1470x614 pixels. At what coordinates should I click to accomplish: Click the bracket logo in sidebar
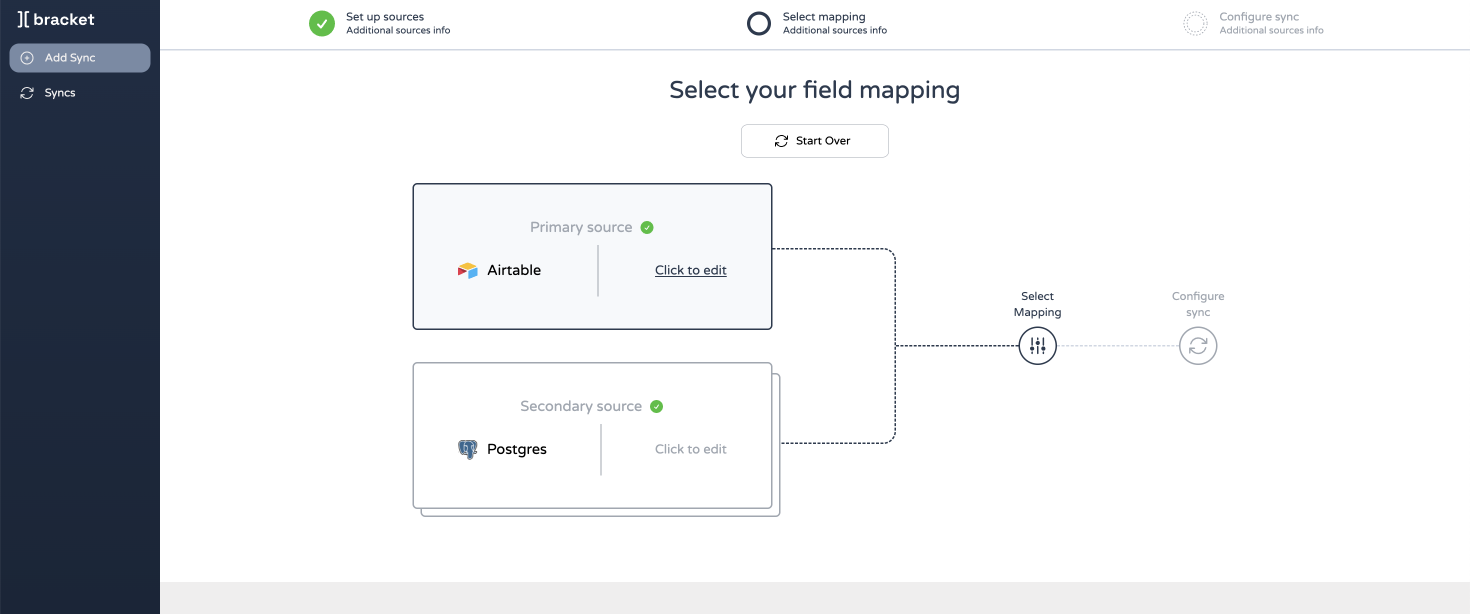(56, 19)
